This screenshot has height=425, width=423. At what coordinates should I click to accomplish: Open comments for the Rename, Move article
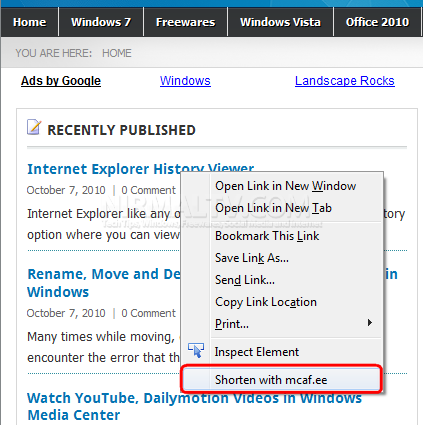click(x=148, y=313)
